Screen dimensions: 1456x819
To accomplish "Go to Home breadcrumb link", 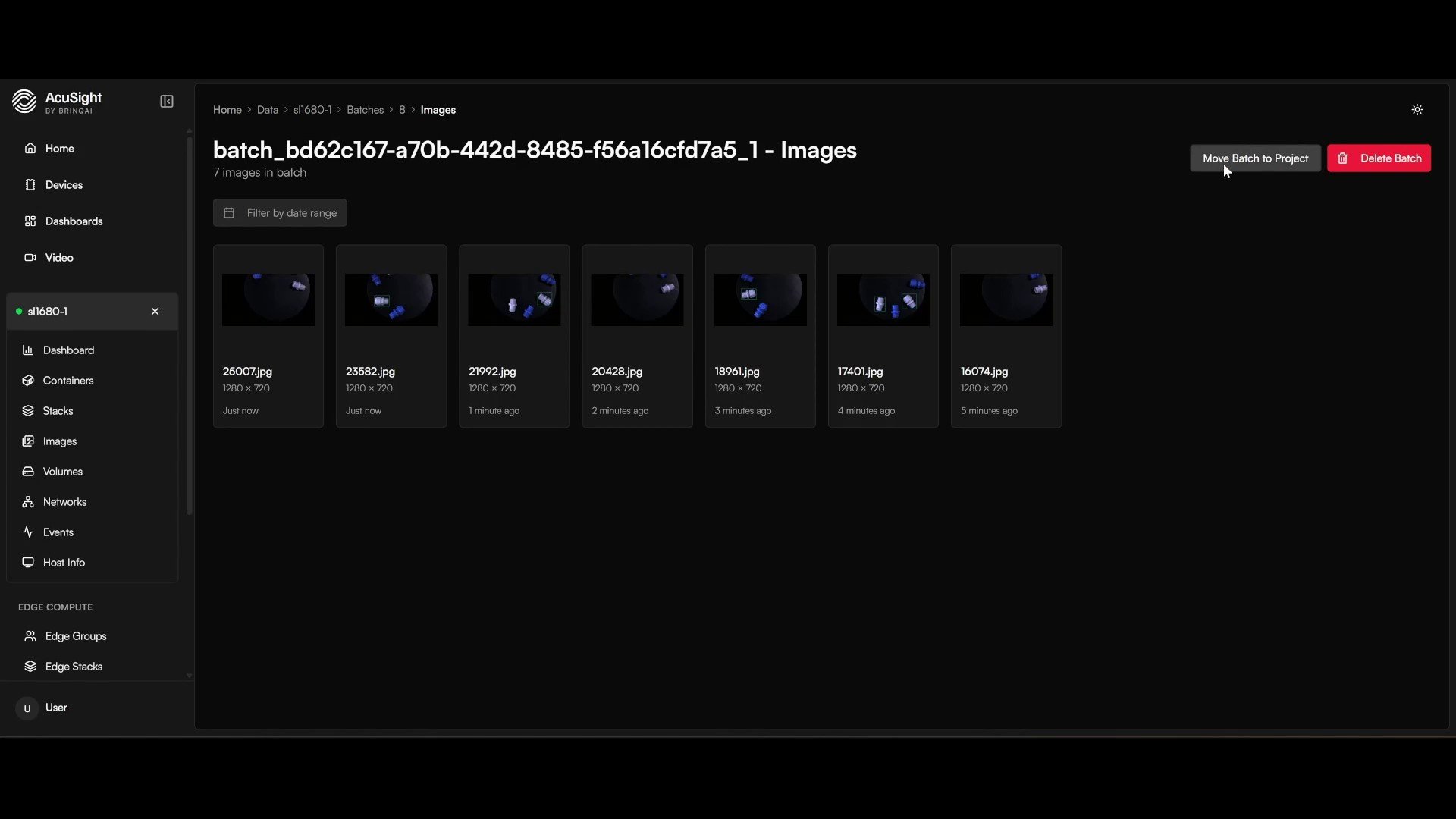I will coord(227,110).
